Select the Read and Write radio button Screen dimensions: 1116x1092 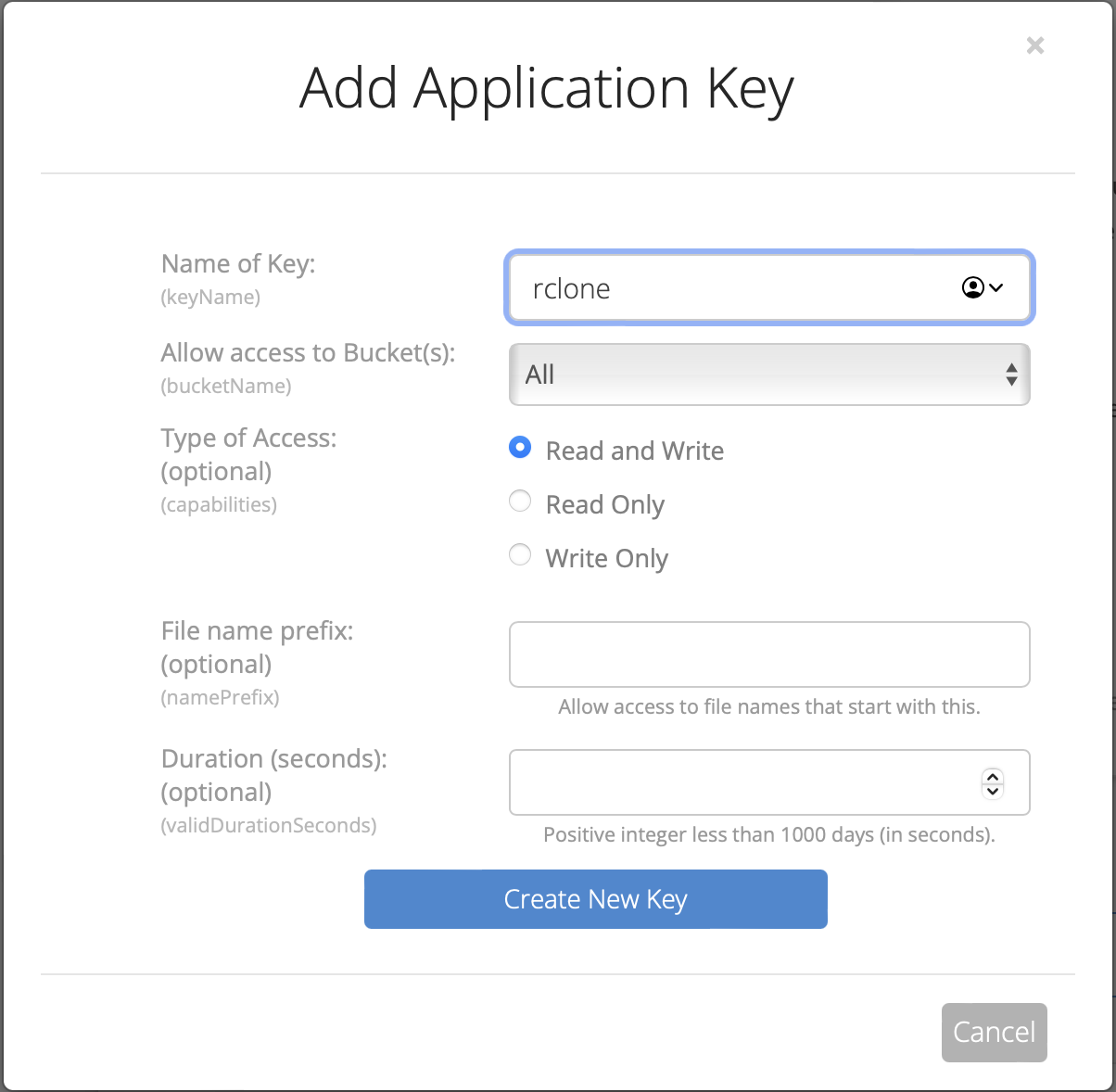point(520,448)
